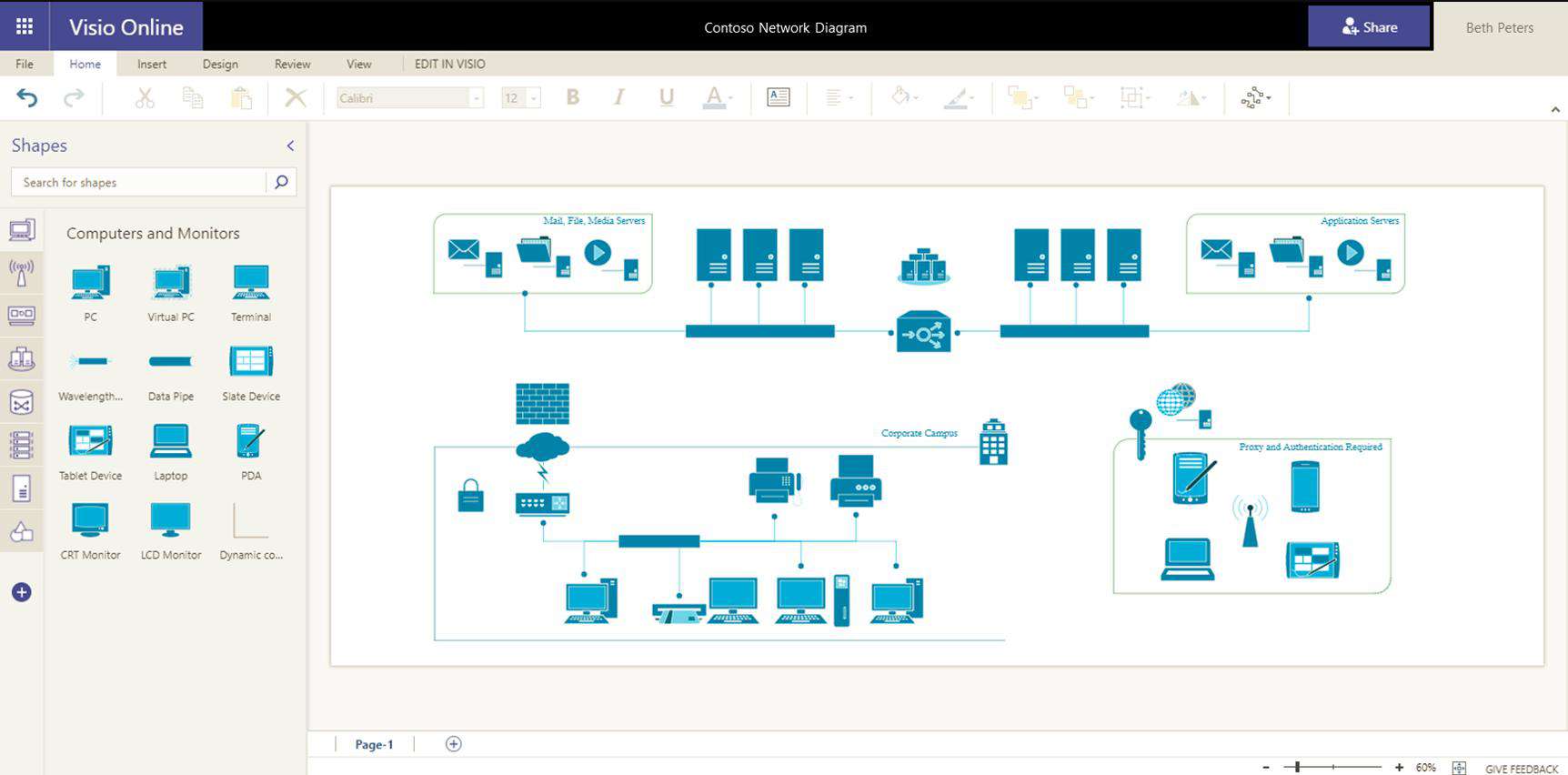
Task: Switch to the Insert tab
Action: tap(152, 64)
